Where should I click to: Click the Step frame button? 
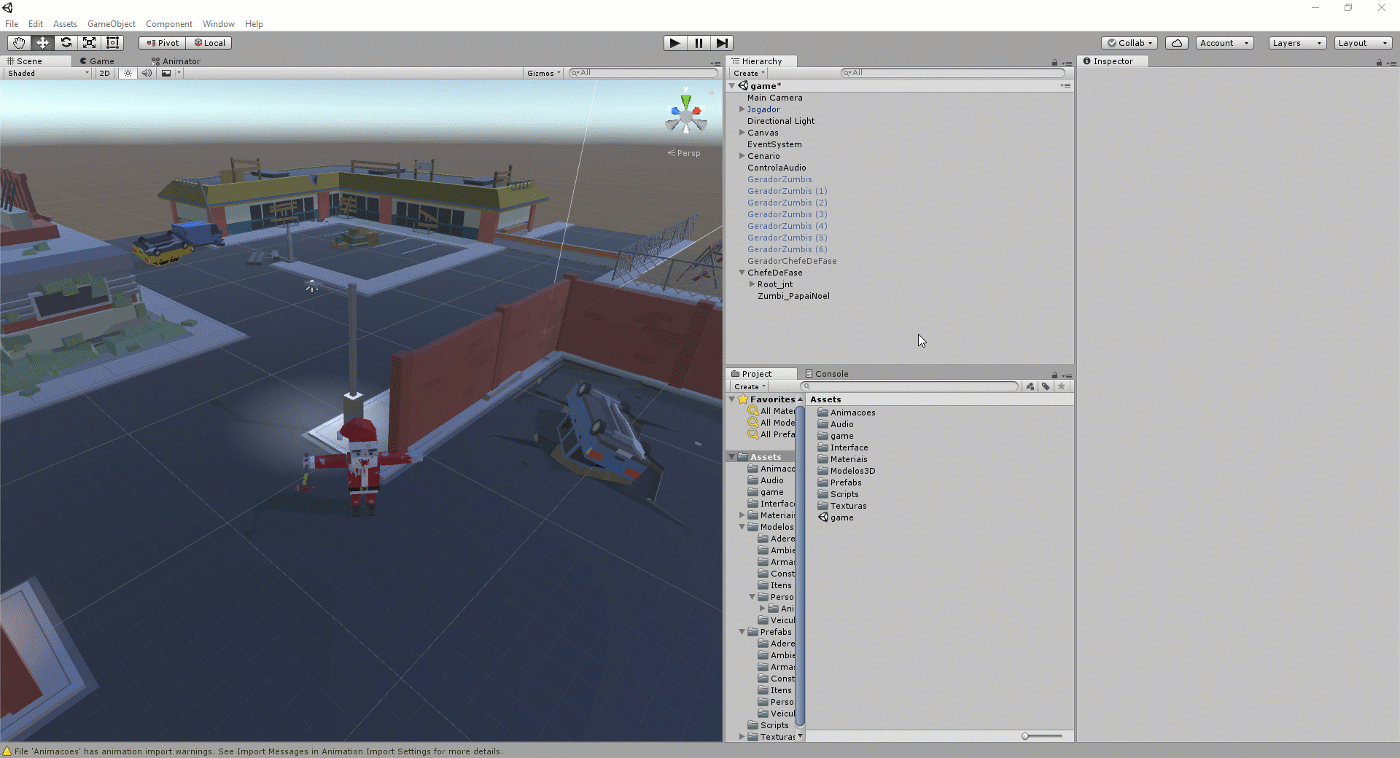click(722, 43)
